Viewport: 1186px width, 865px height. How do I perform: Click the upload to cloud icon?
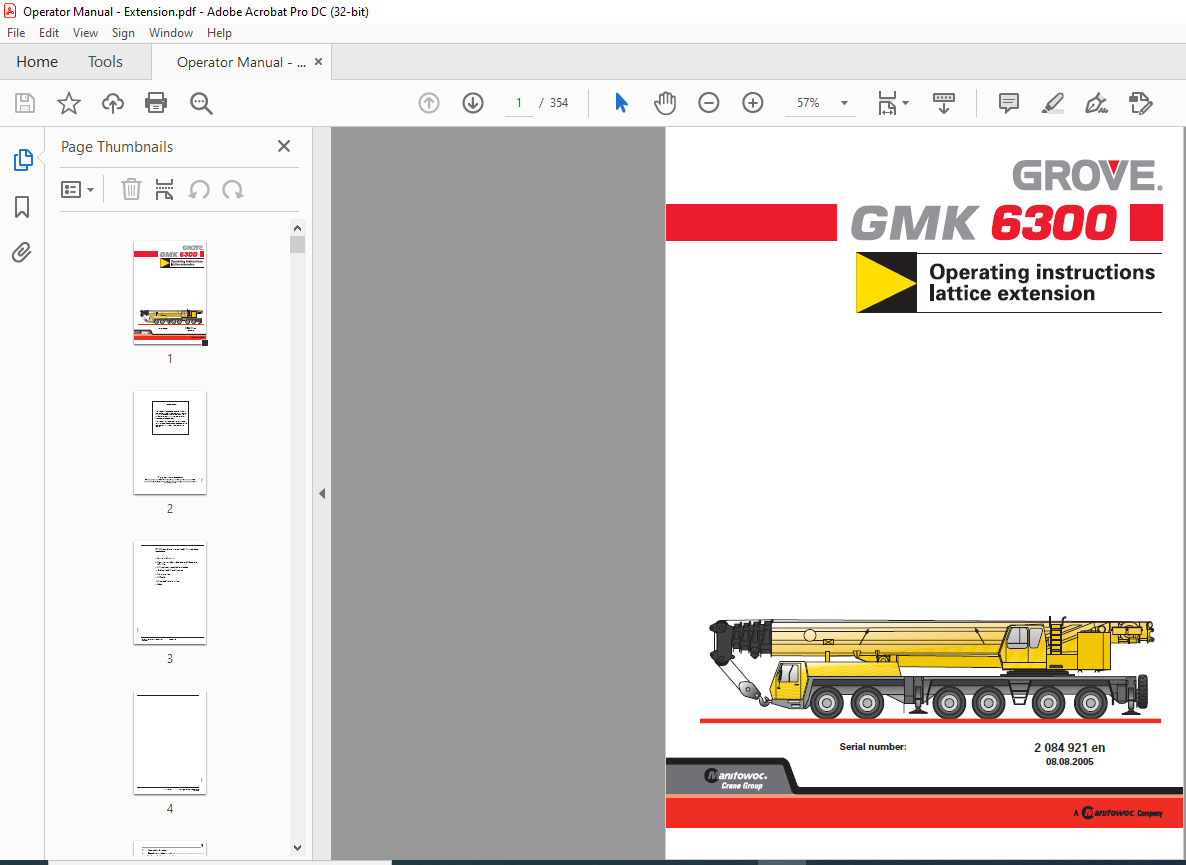[113, 103]
